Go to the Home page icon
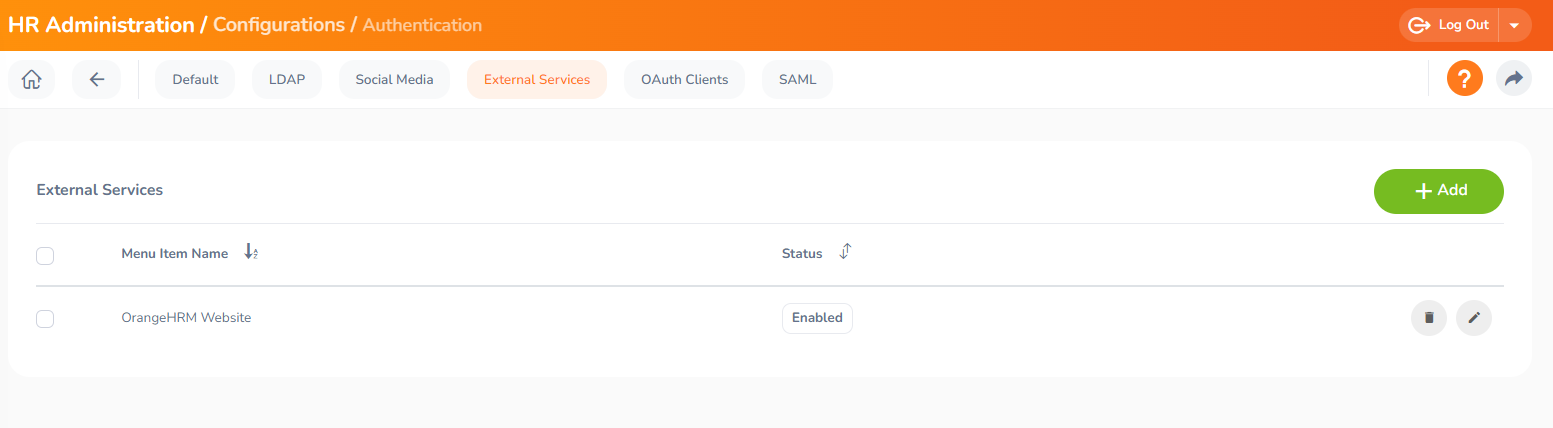This screenshot has width=1553, height=428. pos(31,80)
